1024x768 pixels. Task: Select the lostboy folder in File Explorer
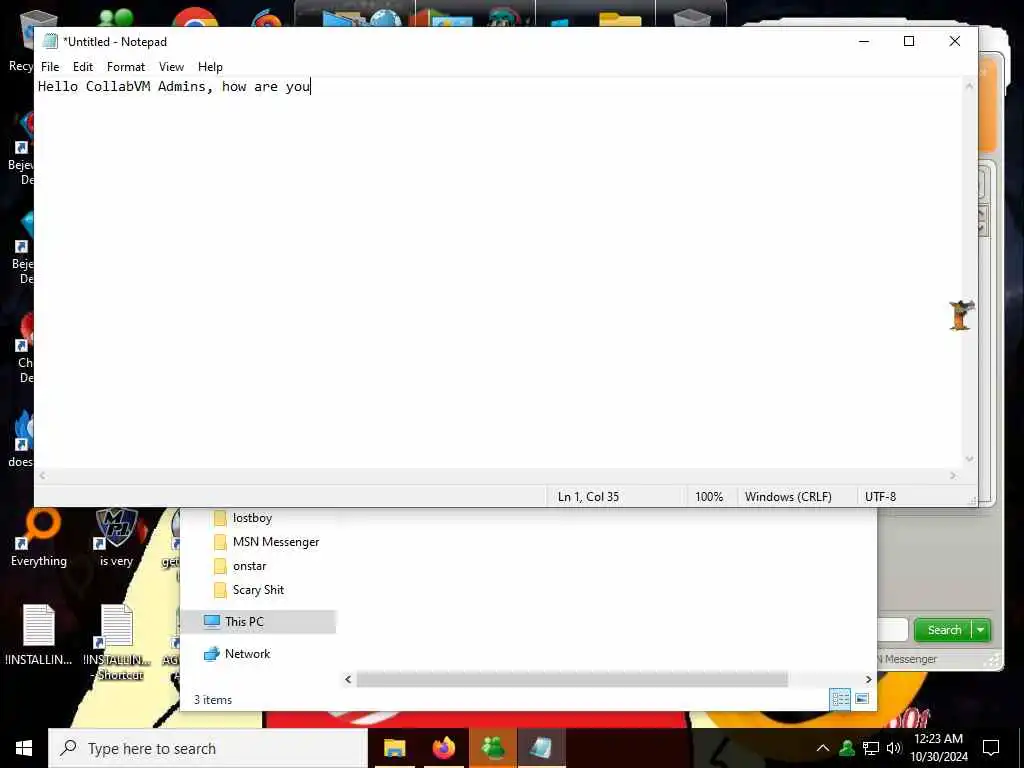click(x=252, y=518)
